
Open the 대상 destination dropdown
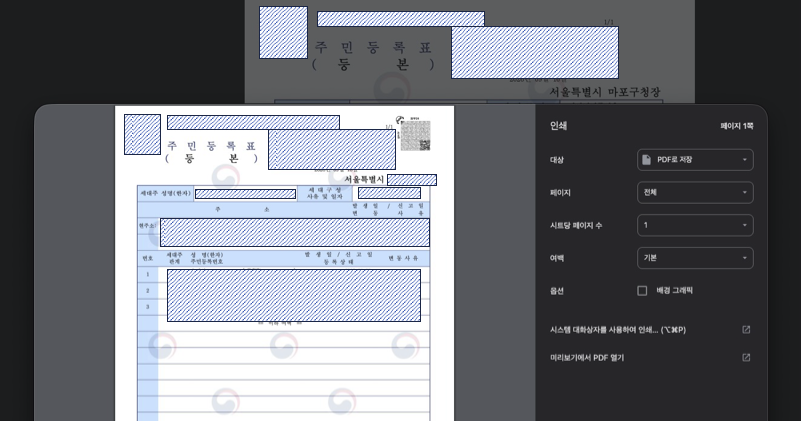pyautogui.click(x=695, y=160)
